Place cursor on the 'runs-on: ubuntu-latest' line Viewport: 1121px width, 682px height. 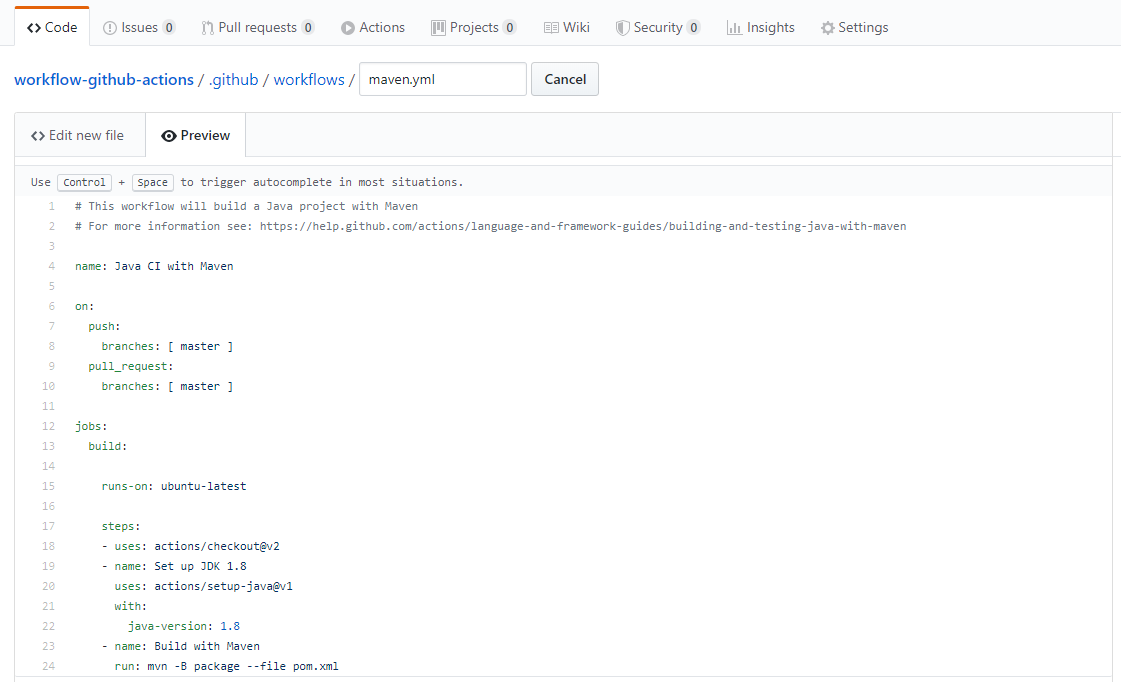(x=173, y=486)
